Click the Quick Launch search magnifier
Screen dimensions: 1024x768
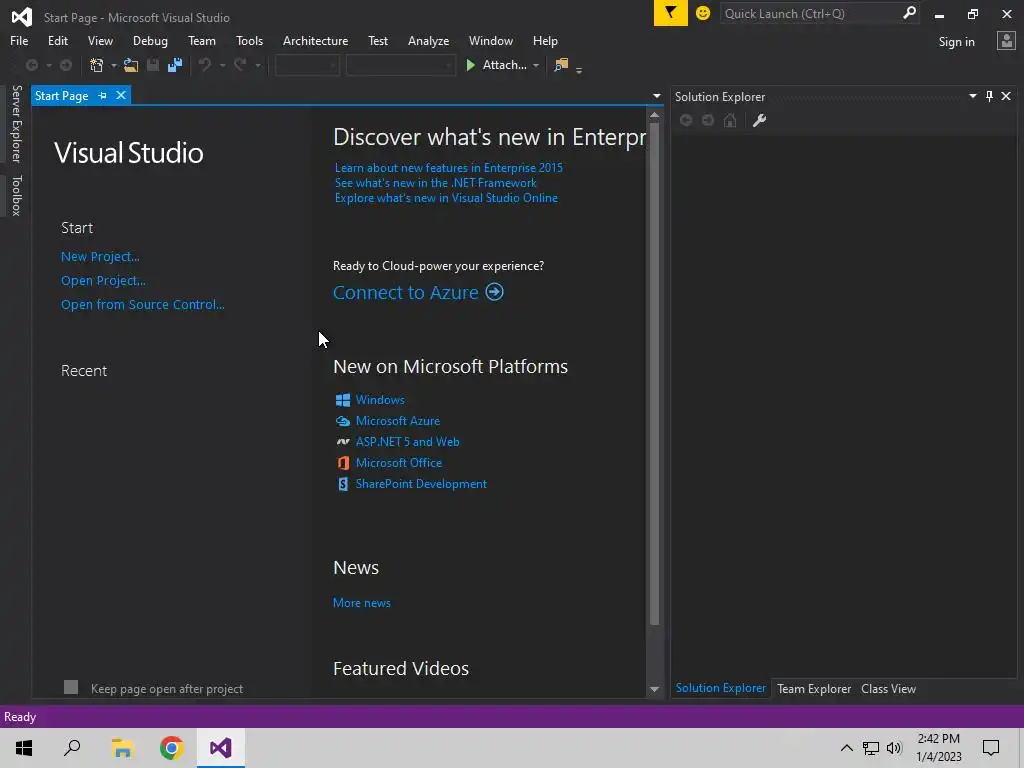coord(909,13)
